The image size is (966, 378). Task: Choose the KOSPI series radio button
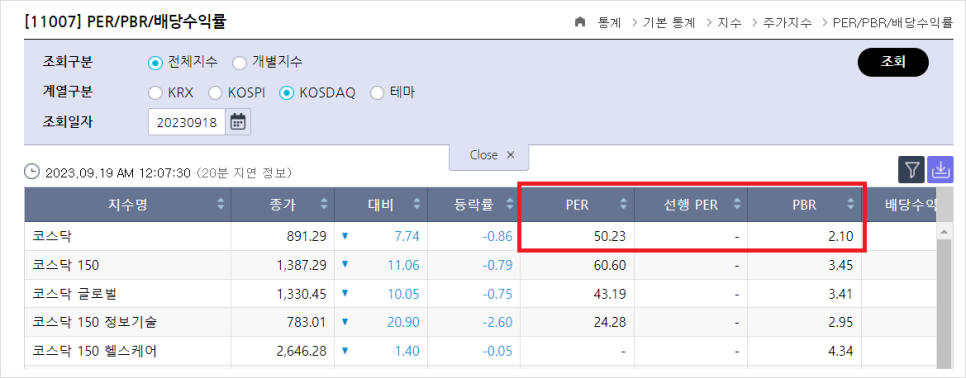pyautogui.click(x=215, y=93)
